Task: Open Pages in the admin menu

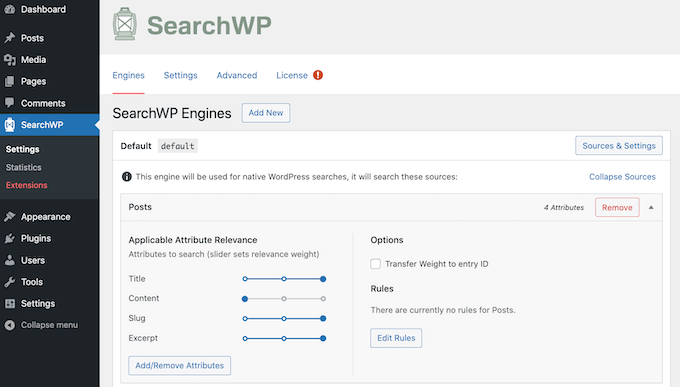Action: click(33, 81)
